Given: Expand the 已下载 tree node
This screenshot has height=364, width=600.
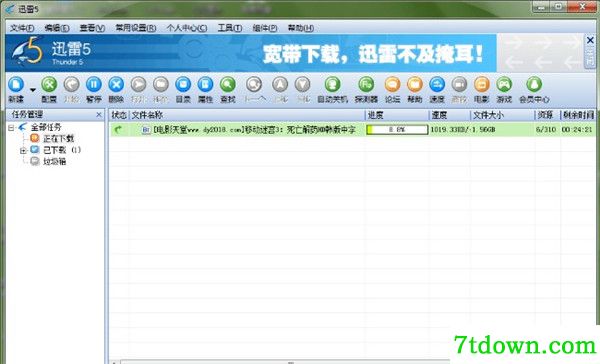Looking at the screenshot, I should 23,151.
